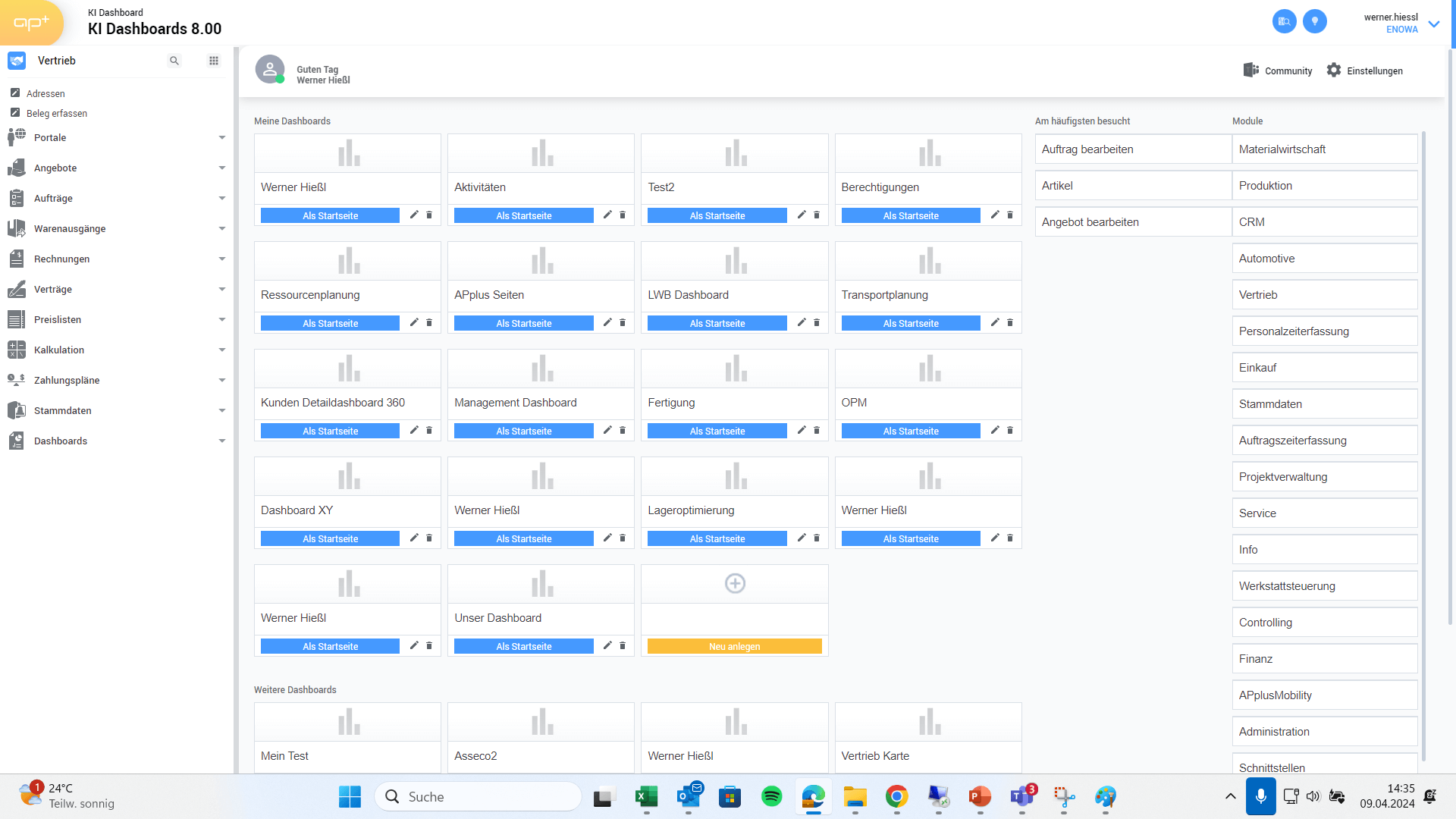1456x819 pixels.
Task: Click the search icon in Vertrieb sidebar
Action: pos(174,61)
